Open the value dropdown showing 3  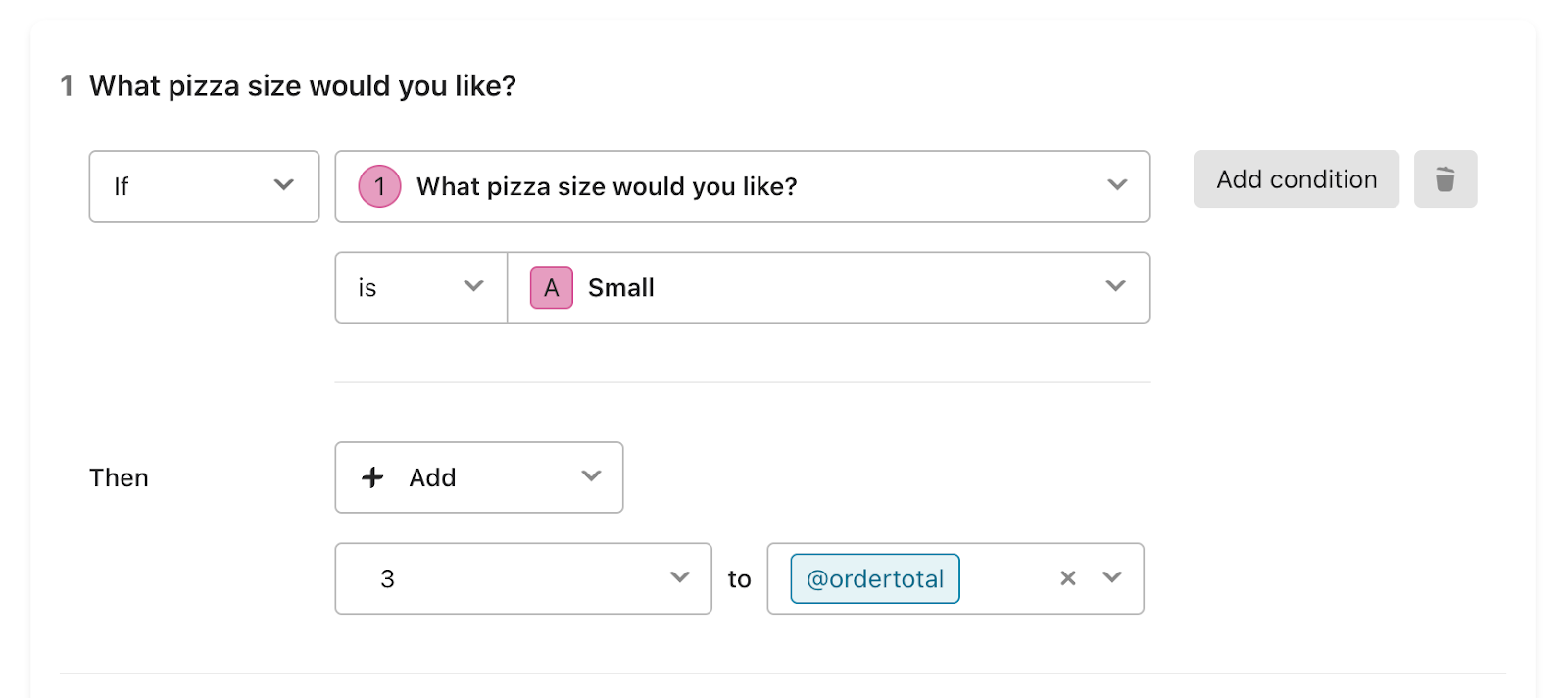[x=523, y=578]
